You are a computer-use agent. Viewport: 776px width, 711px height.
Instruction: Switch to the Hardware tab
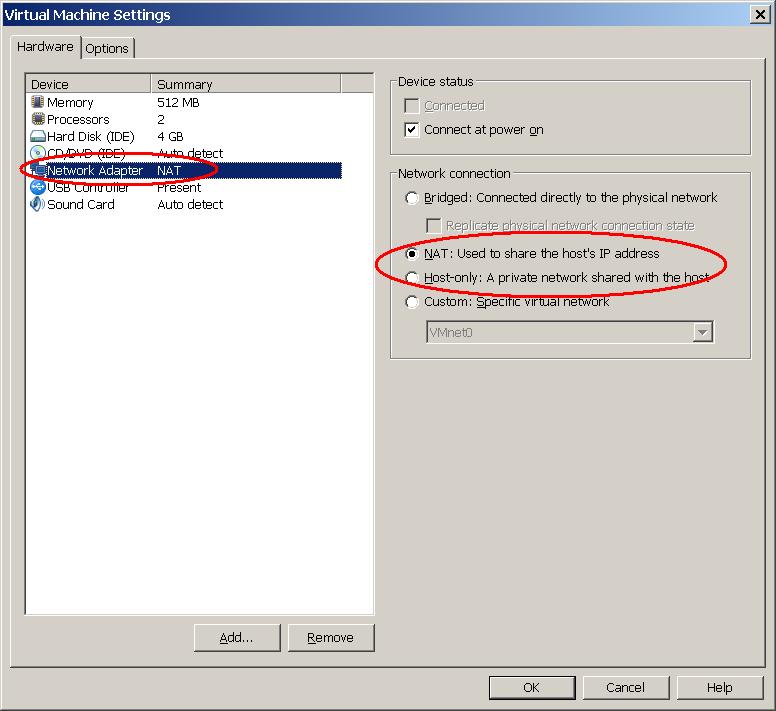[x=45, y=47]
